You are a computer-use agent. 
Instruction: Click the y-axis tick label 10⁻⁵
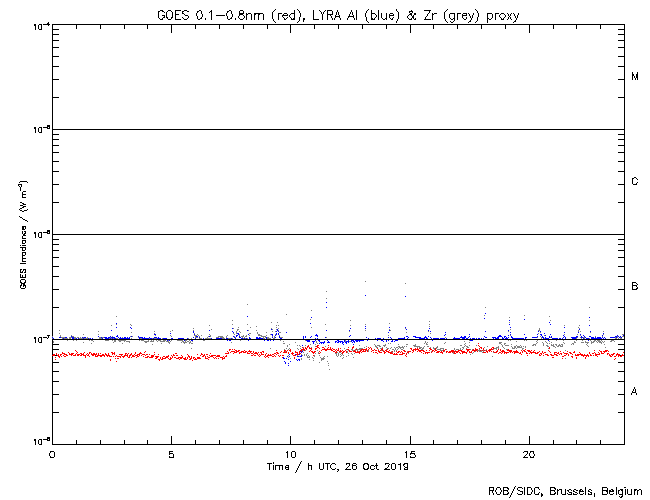click(40, 128)
